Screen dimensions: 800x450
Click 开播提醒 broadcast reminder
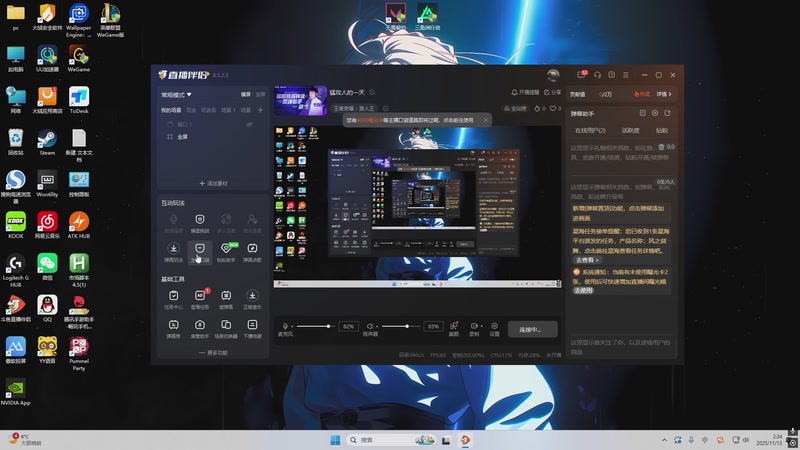coord(525,92)
